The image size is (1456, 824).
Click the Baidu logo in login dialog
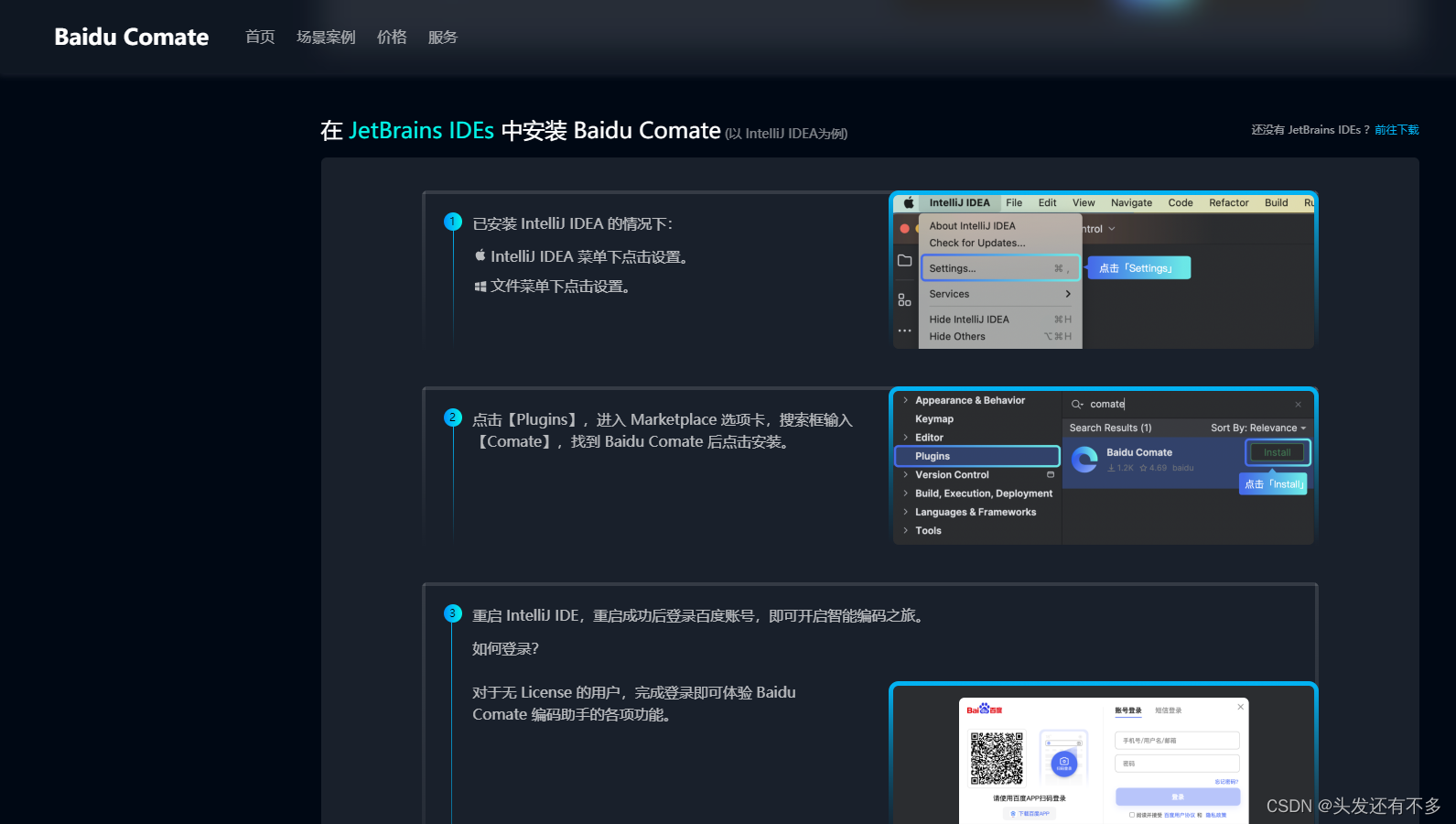[x=984, y=710]
